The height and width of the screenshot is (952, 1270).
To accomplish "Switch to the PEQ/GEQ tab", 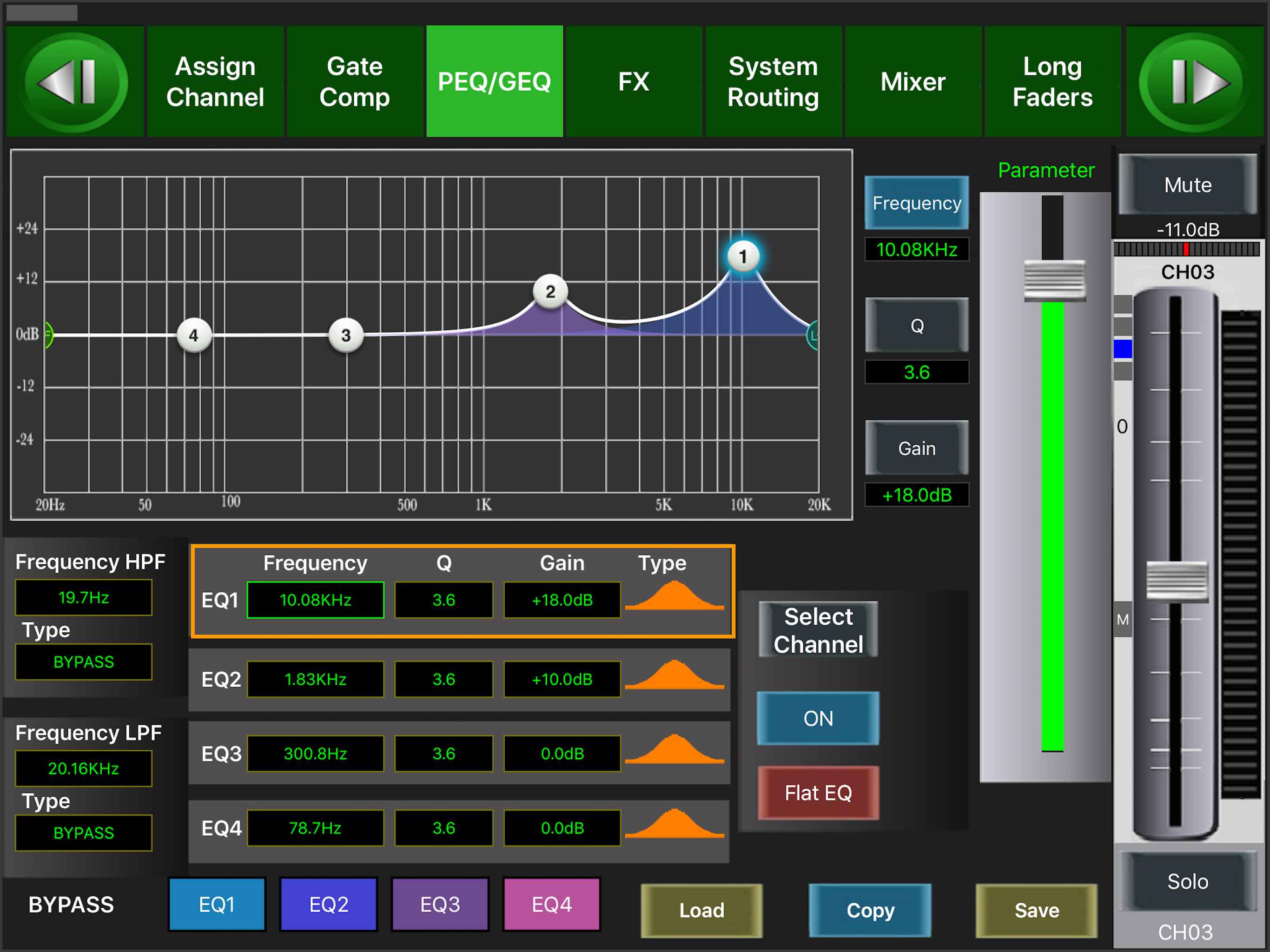I will 494,81.
